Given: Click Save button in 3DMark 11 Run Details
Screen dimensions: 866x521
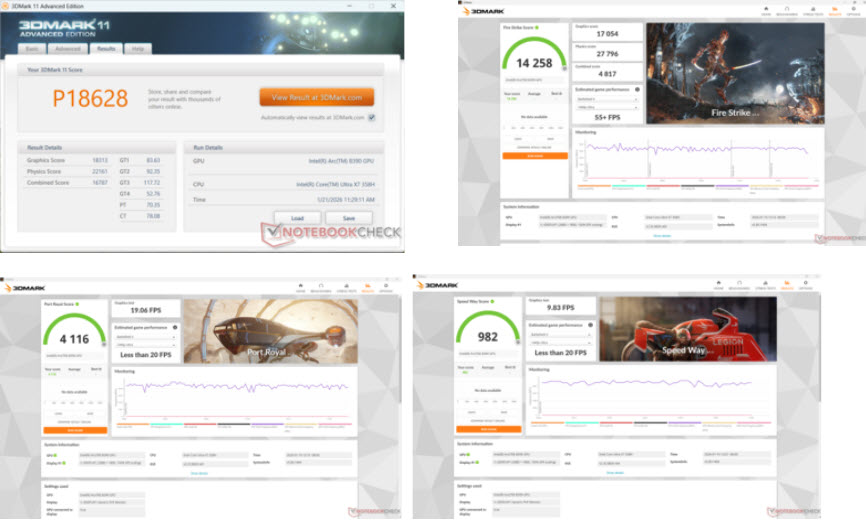Looking at the screenshot, I should tap(349, 218).
